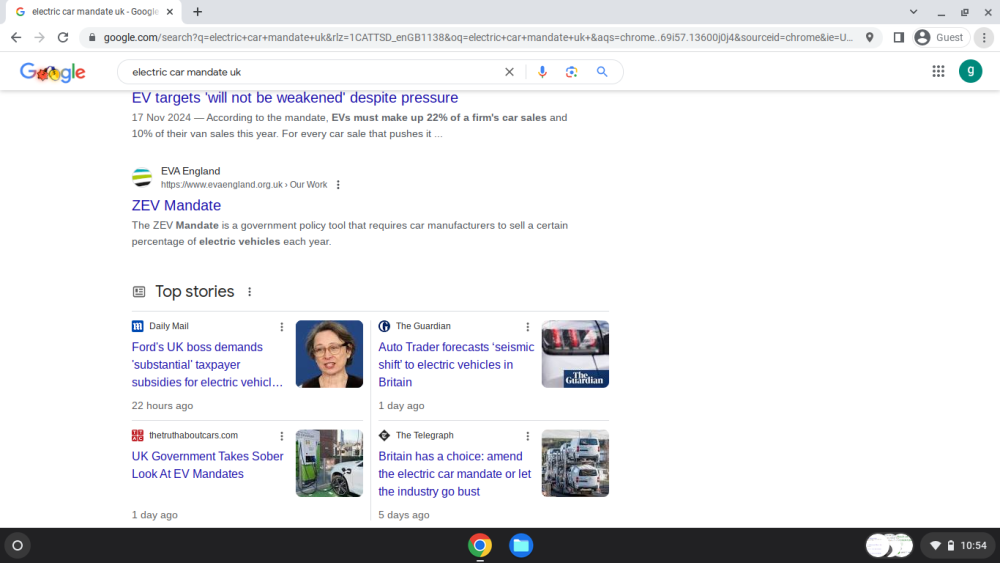Open the status tray showing 10:54

tap(959, 546)
